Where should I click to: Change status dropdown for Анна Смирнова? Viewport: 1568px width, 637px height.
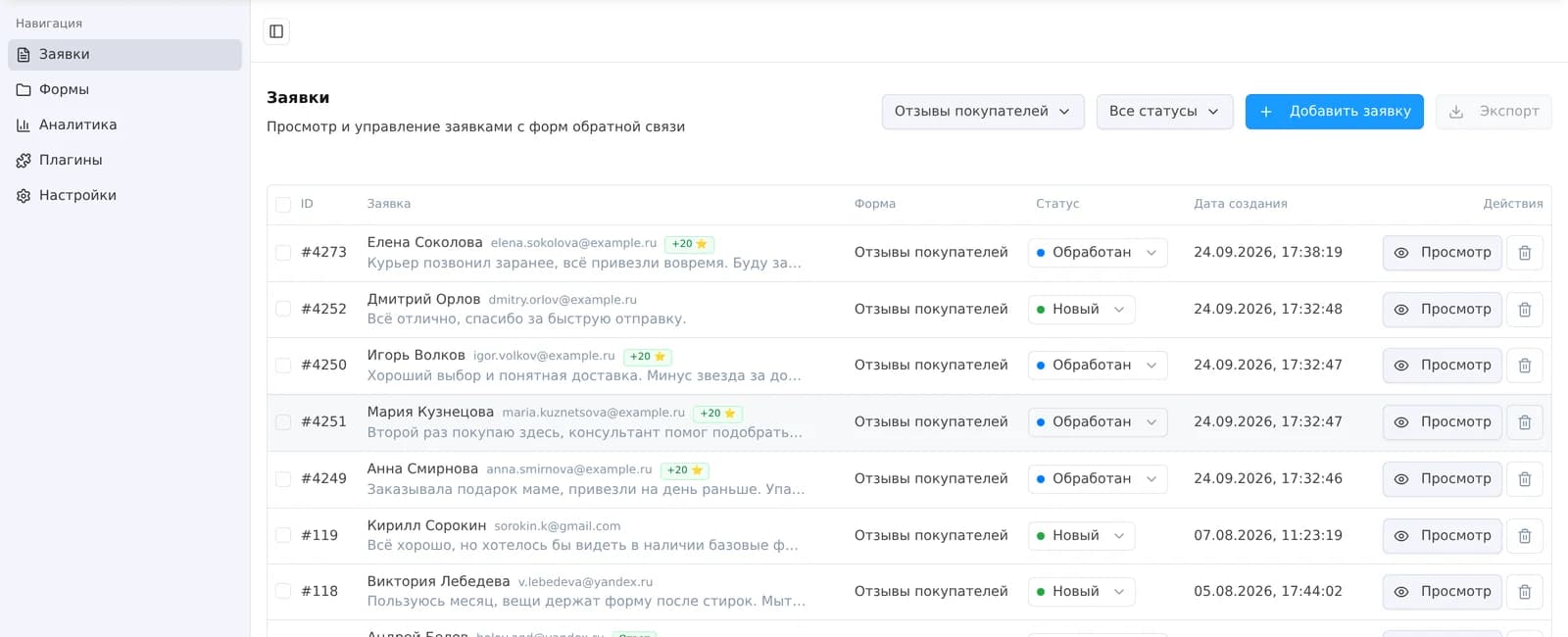tap(1098, 479)
